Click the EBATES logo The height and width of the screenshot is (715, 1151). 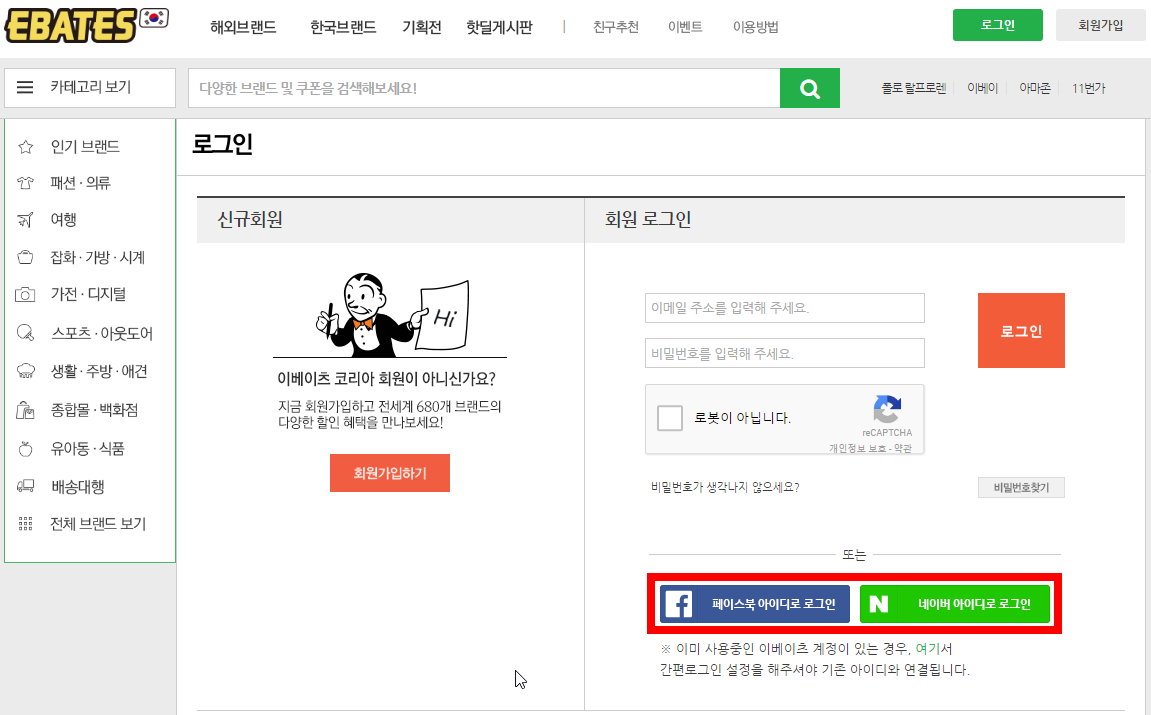coord(70,26)
